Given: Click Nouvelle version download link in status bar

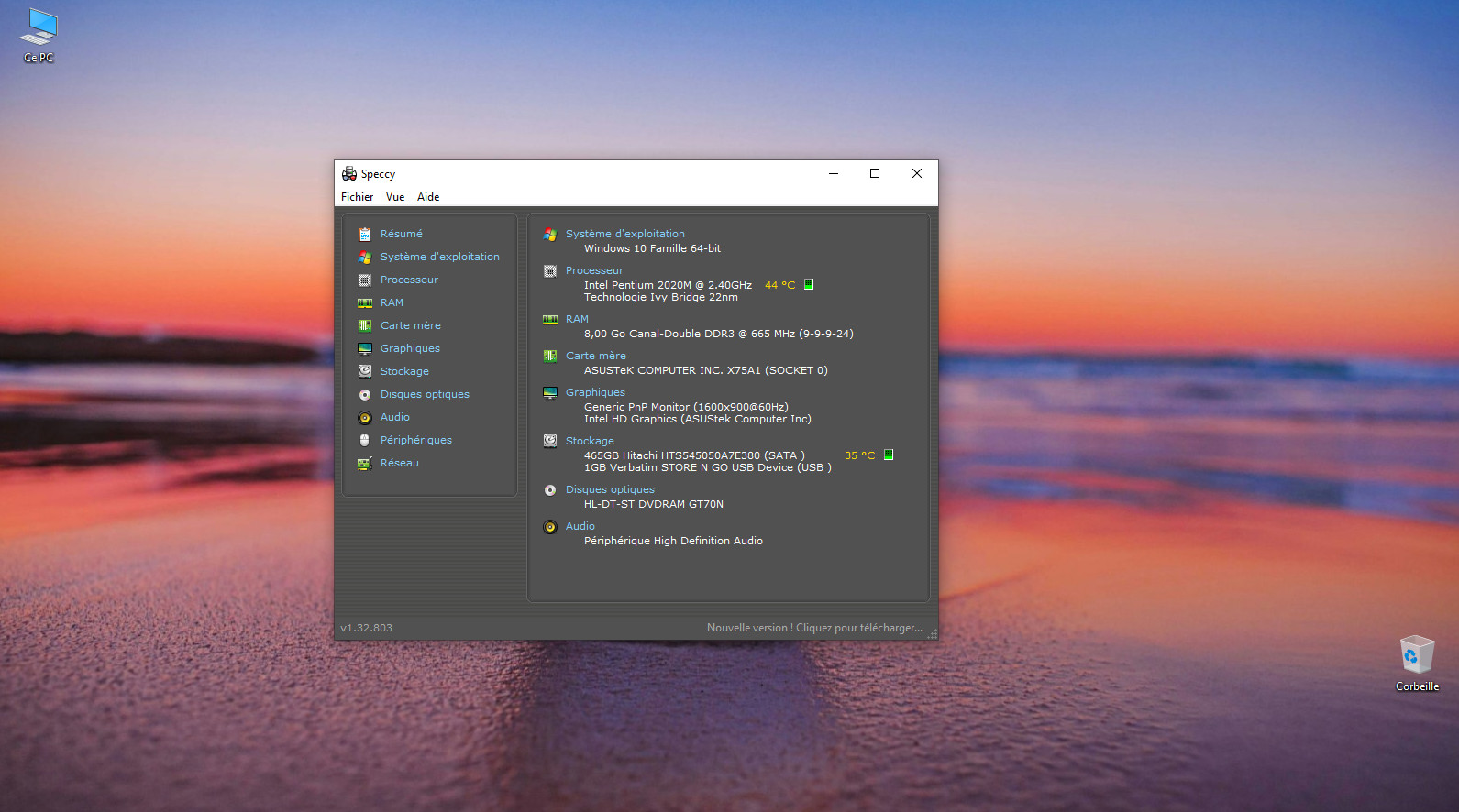Looking at the screenshot, I should click(814, 628).
